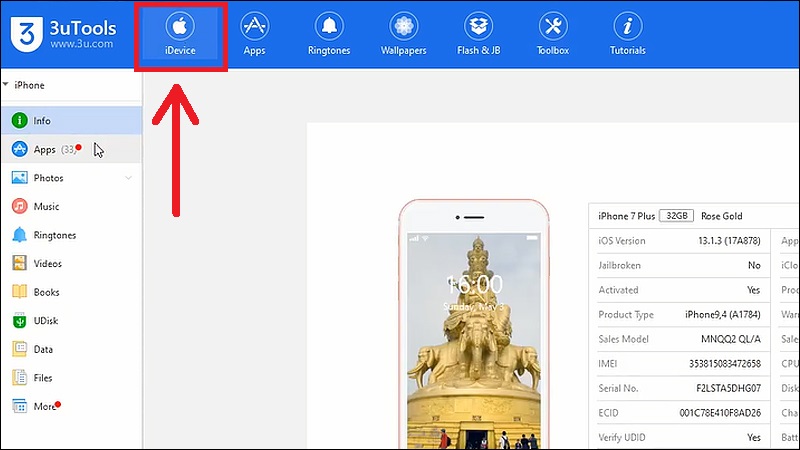Open UDisk in the sidebar
800x450 pixels.
coord(71,320)
